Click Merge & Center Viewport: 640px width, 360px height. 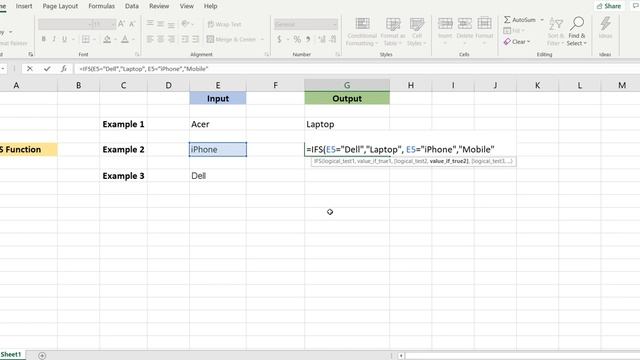coord(231,39)
